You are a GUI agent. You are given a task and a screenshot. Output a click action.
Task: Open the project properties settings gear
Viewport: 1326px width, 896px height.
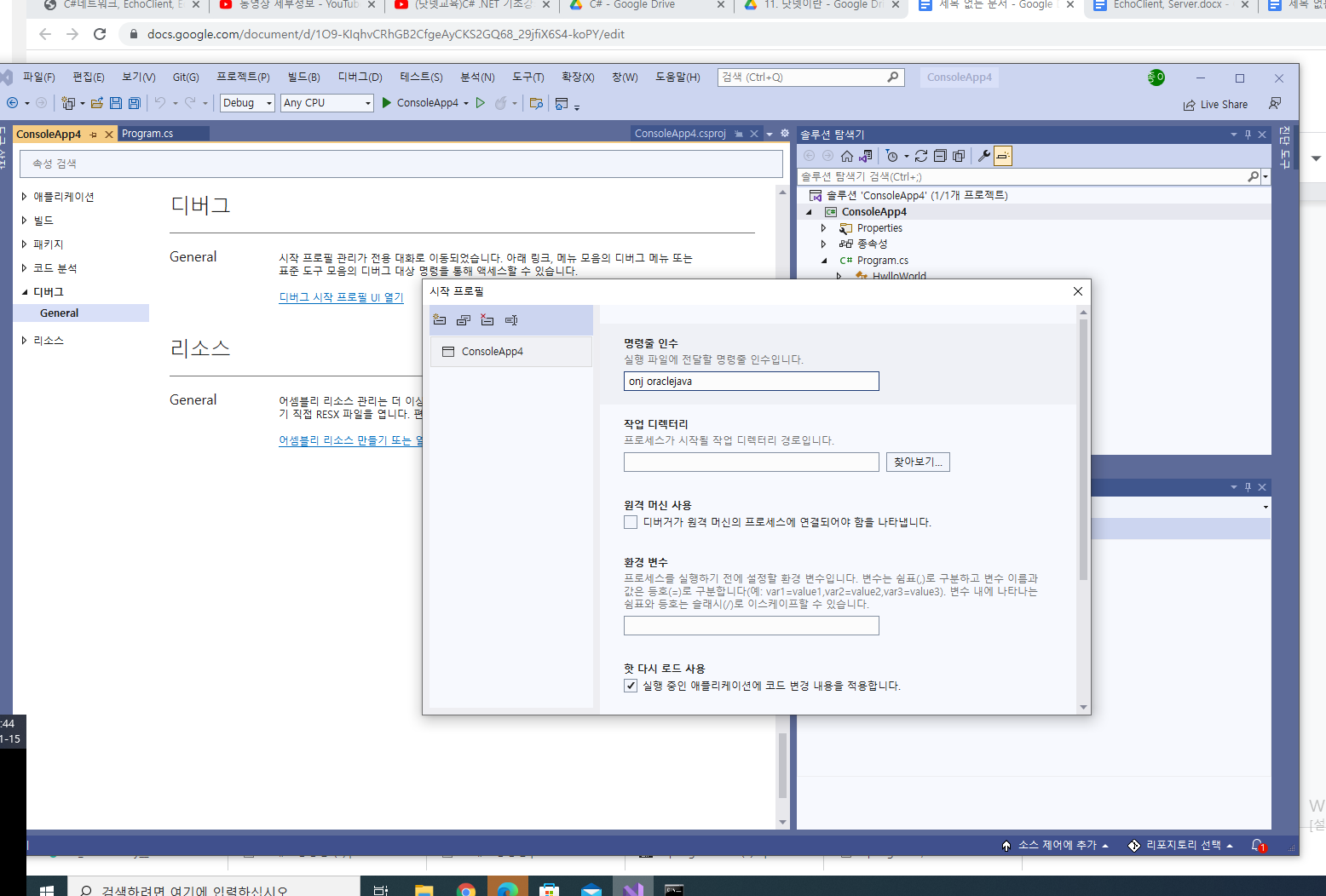(x=785, y=134)
